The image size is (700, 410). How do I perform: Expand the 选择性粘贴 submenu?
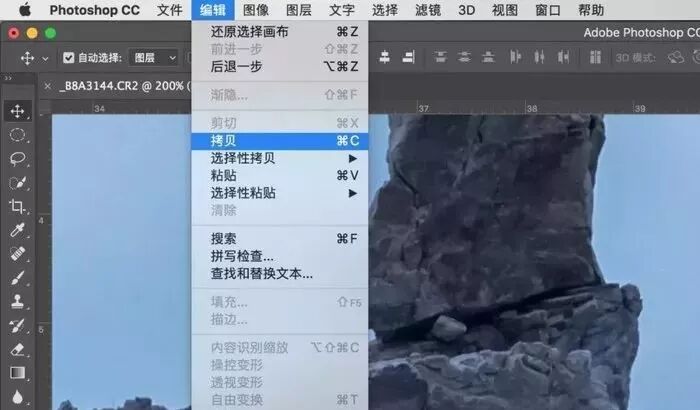(279, 193)
